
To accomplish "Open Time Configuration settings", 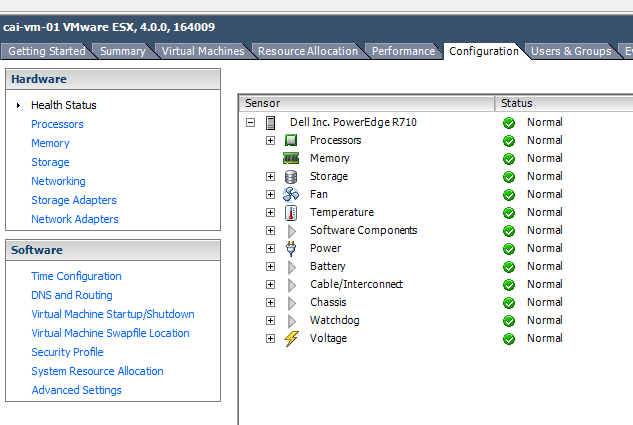I will click(x=76, y=276).
